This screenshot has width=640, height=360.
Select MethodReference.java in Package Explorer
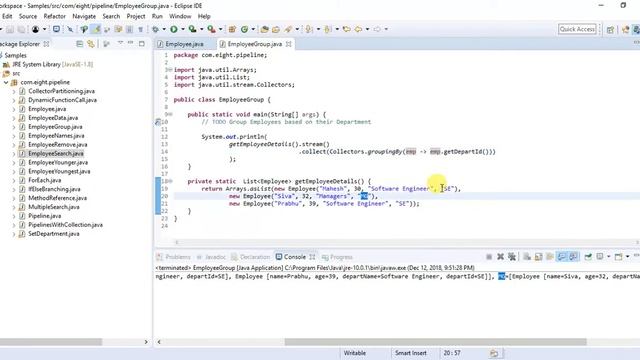(57, 198)
